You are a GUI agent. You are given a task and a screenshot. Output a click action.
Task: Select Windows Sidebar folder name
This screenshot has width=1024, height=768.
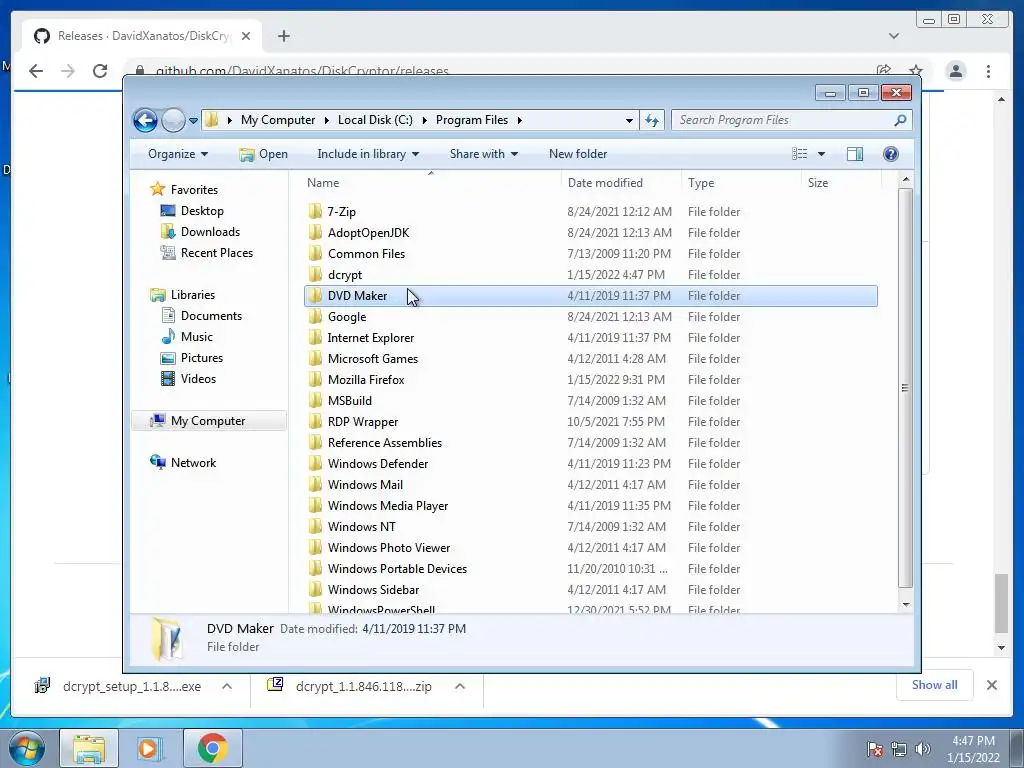[373, 590]
